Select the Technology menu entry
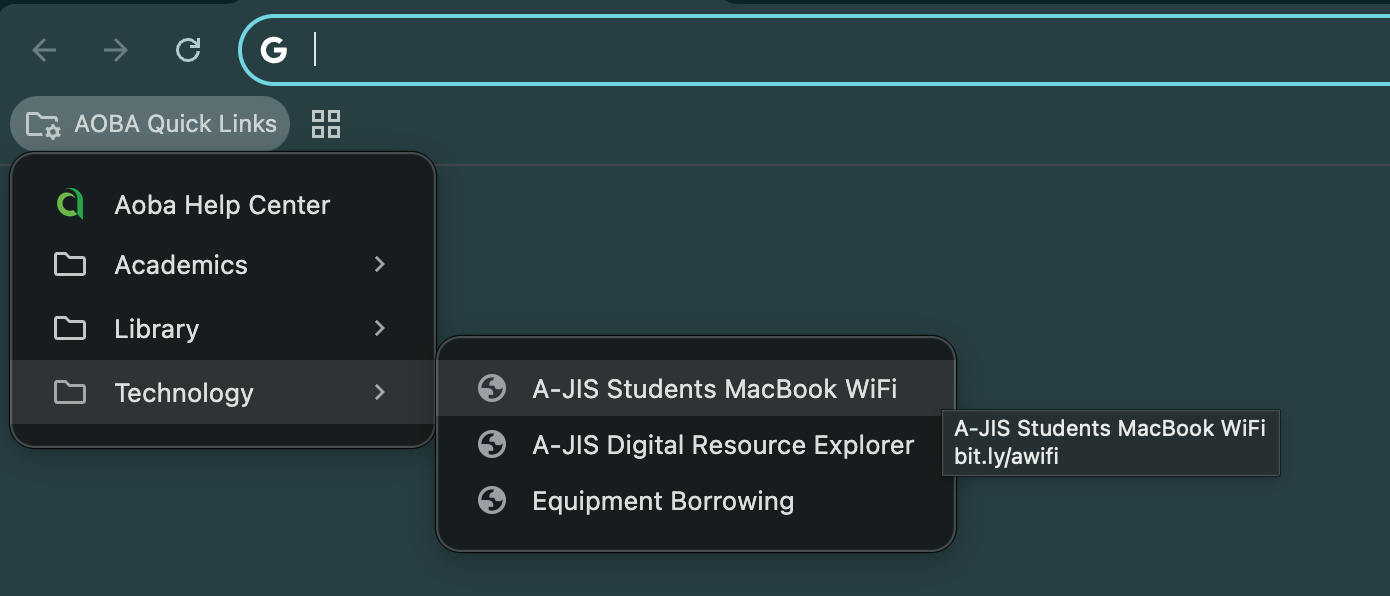 click(x=223, y=392)
